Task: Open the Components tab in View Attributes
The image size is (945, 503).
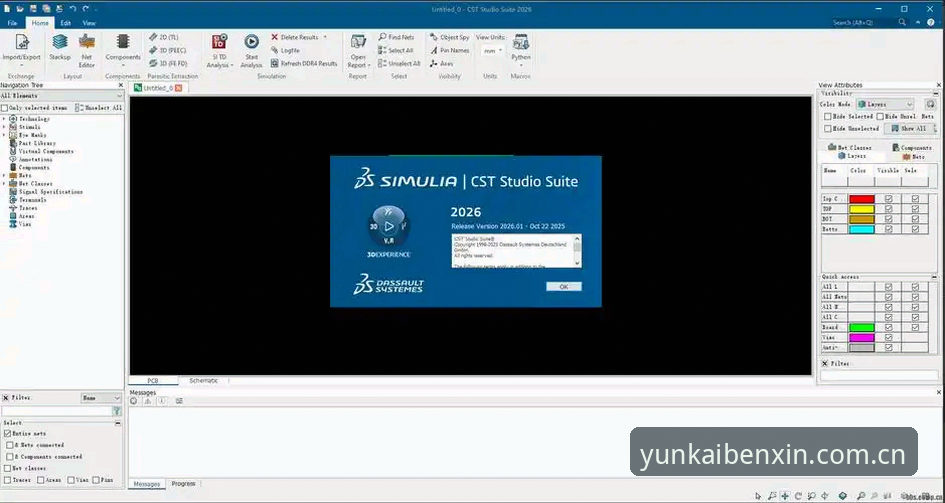Action: click(912, 147)
